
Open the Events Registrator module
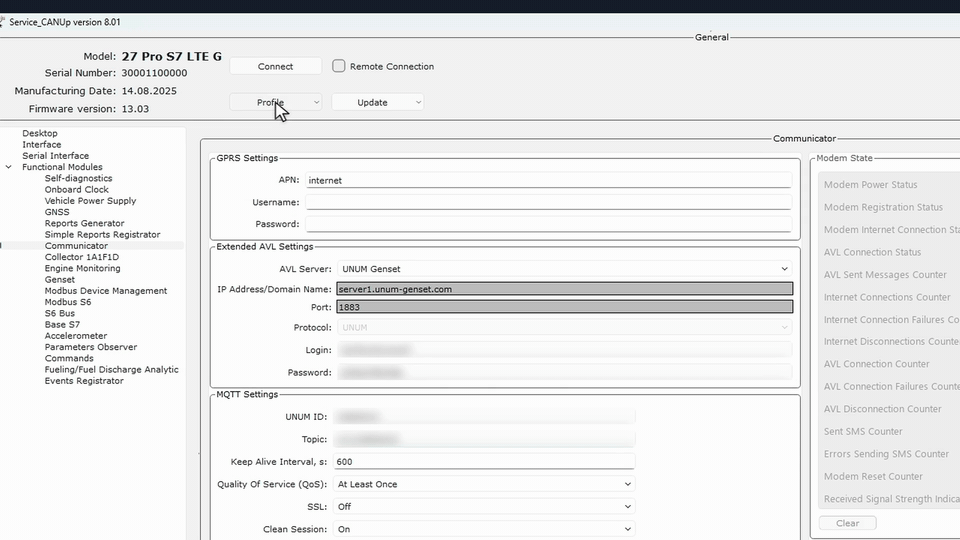pos(84,381)
